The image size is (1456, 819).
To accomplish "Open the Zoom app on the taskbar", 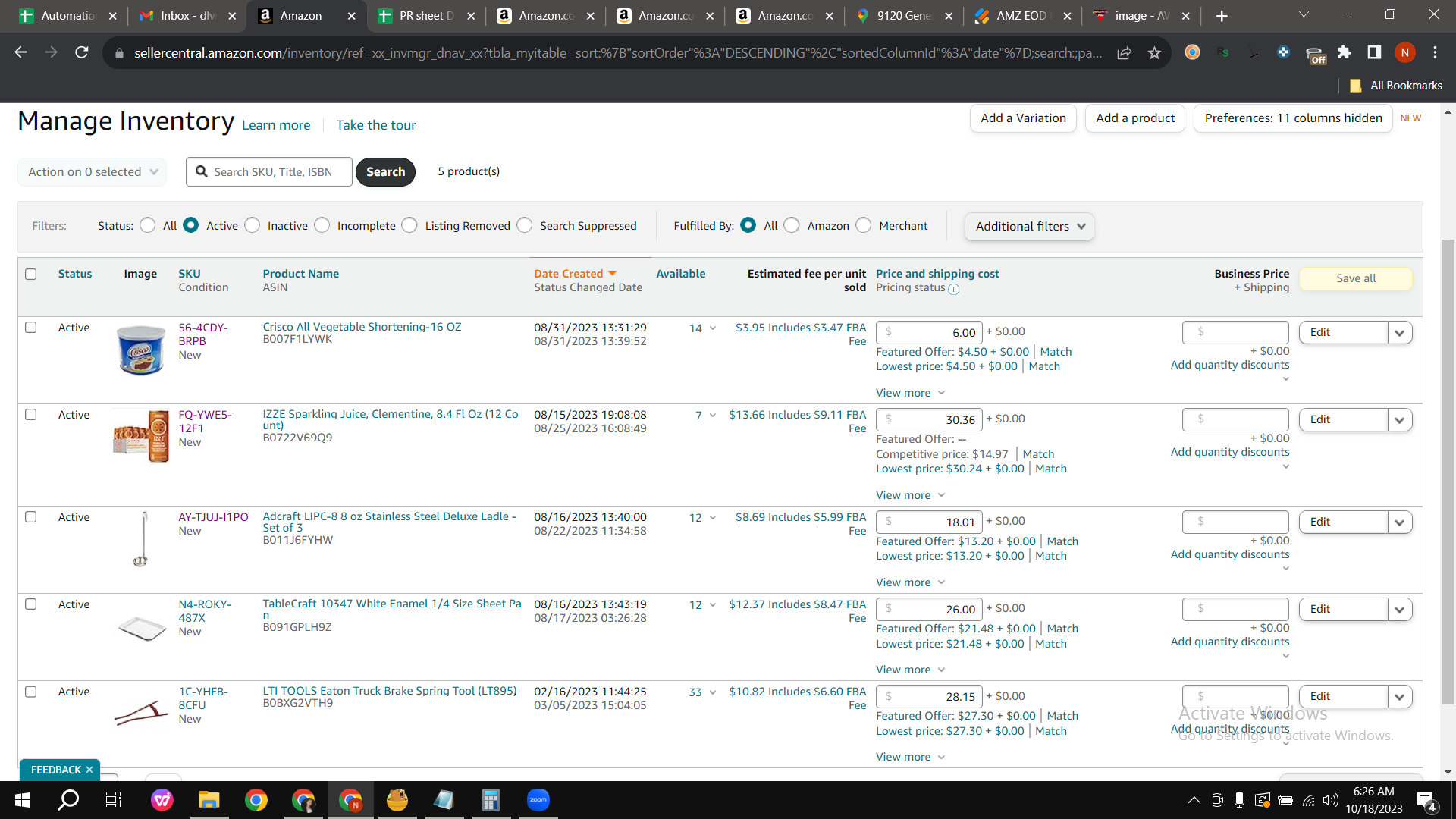I will 538,800.
